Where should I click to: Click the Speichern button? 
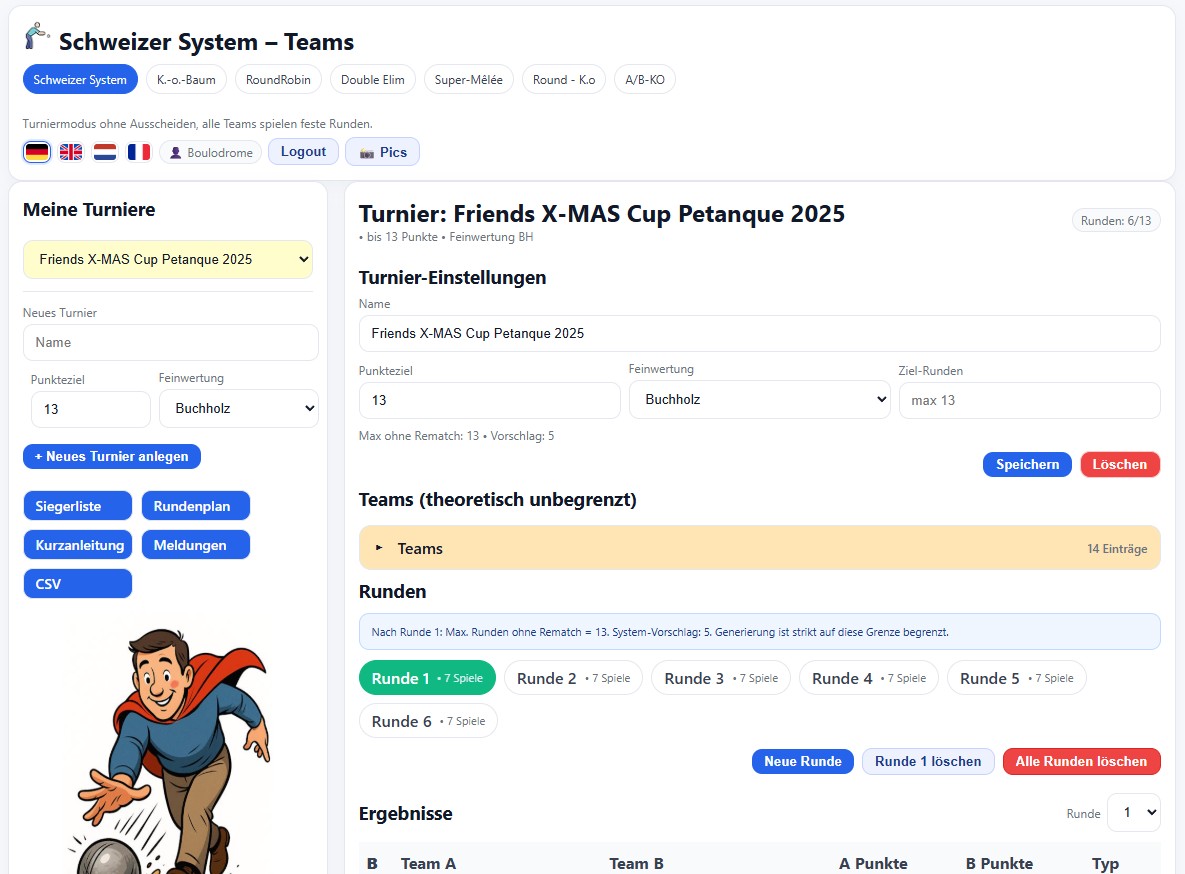(1027, 465)
